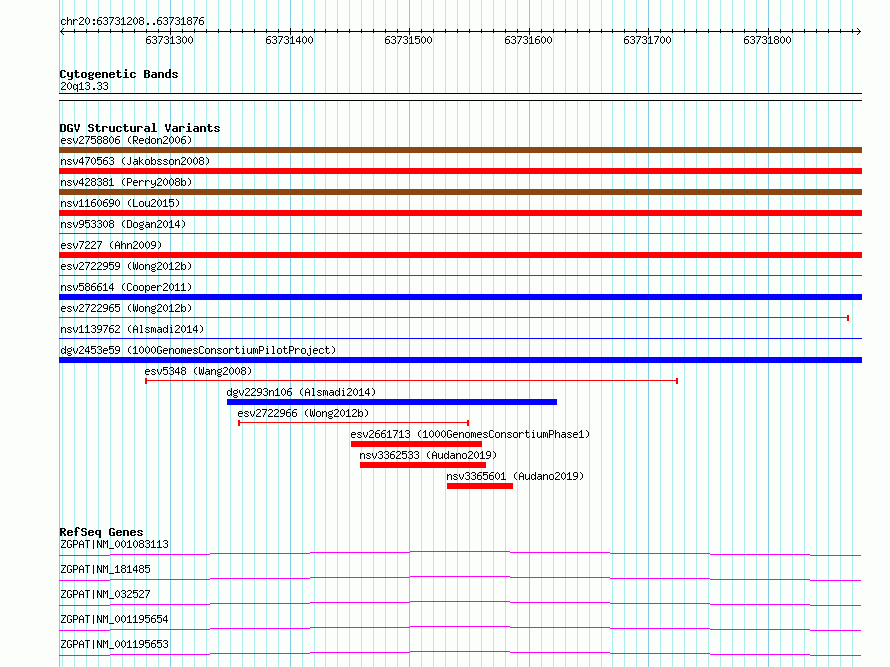Select the blue nsv586614 variant bar
This screenshot has width=890, height=667.
460,297
